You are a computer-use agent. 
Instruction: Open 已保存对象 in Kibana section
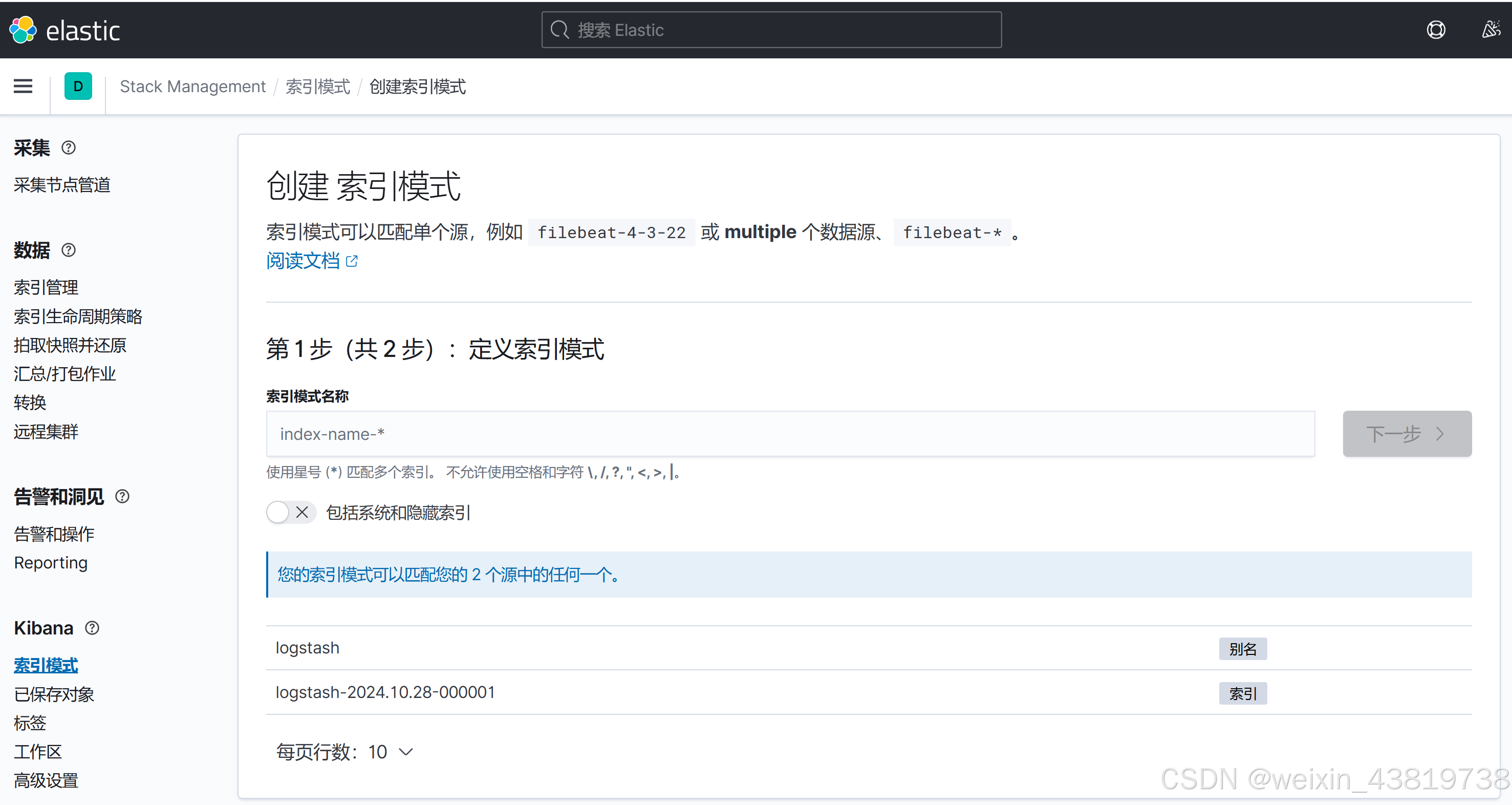(x=54, y=694)
